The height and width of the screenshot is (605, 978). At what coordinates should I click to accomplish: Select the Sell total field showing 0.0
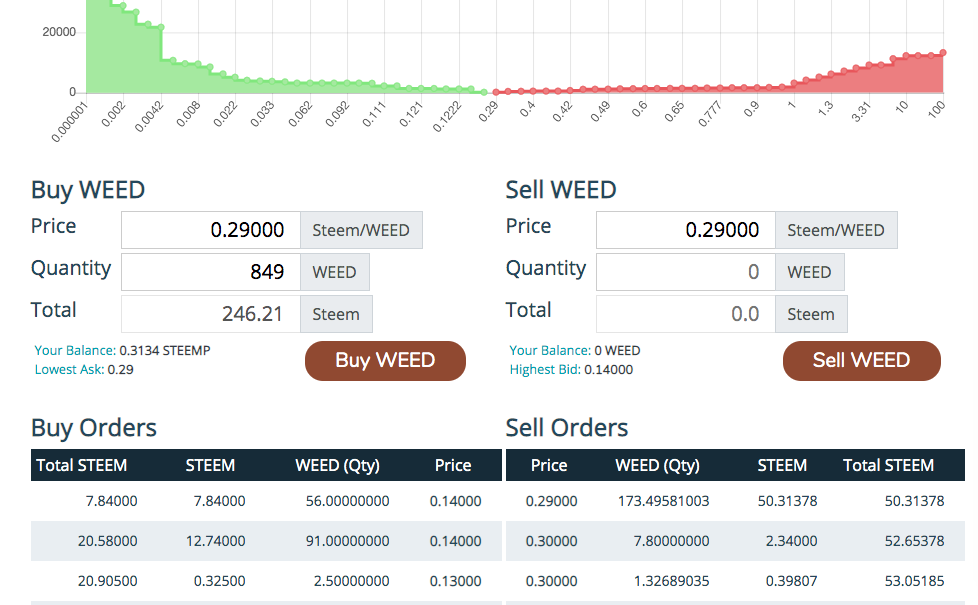(685, 314)
